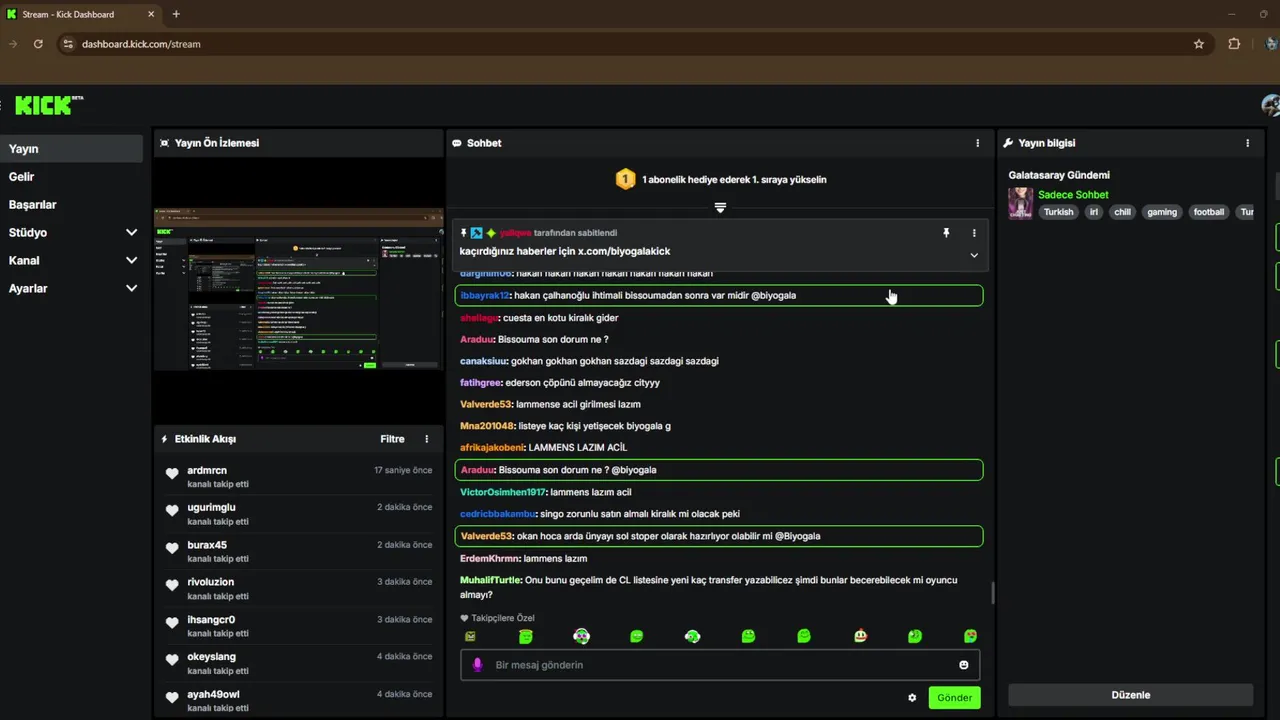Click username VictorOsimhen1917 in chat
Viewport: 1280px width, 720px height.
point(503,492)
